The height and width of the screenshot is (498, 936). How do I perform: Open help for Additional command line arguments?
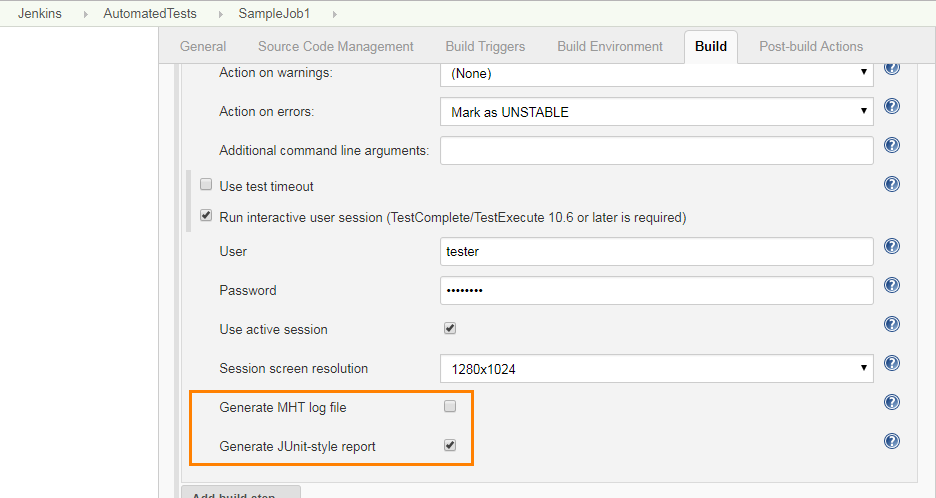[x=892, y=145]
